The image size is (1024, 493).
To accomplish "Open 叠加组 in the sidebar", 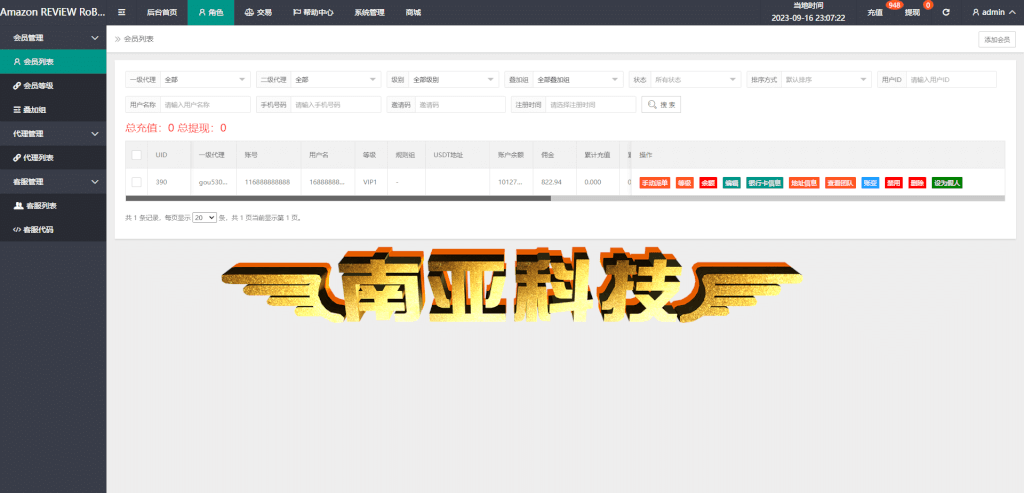I will [53, 110].
